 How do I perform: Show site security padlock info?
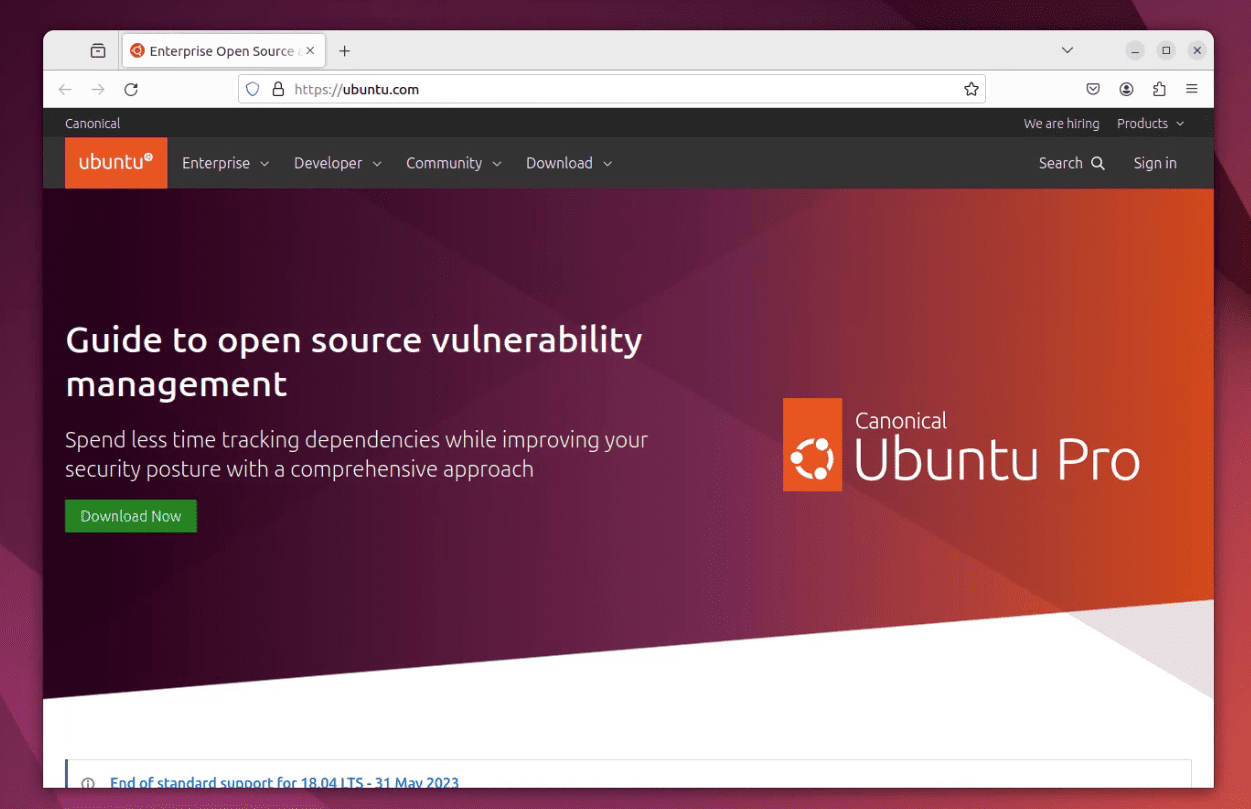point(279,89)
